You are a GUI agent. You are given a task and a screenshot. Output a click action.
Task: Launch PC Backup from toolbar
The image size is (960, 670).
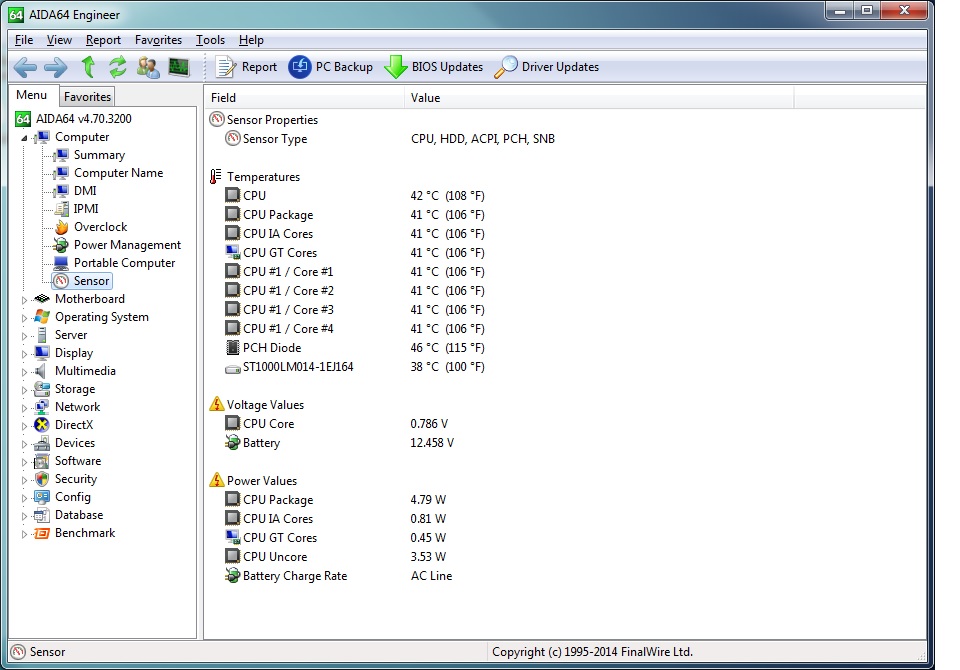331,67
